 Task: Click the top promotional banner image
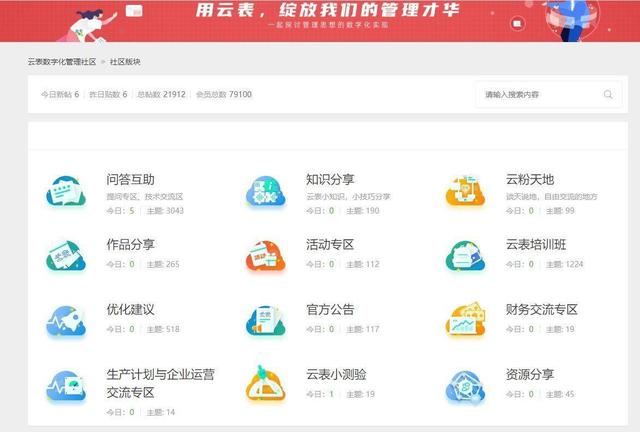[x=320, y=20]
